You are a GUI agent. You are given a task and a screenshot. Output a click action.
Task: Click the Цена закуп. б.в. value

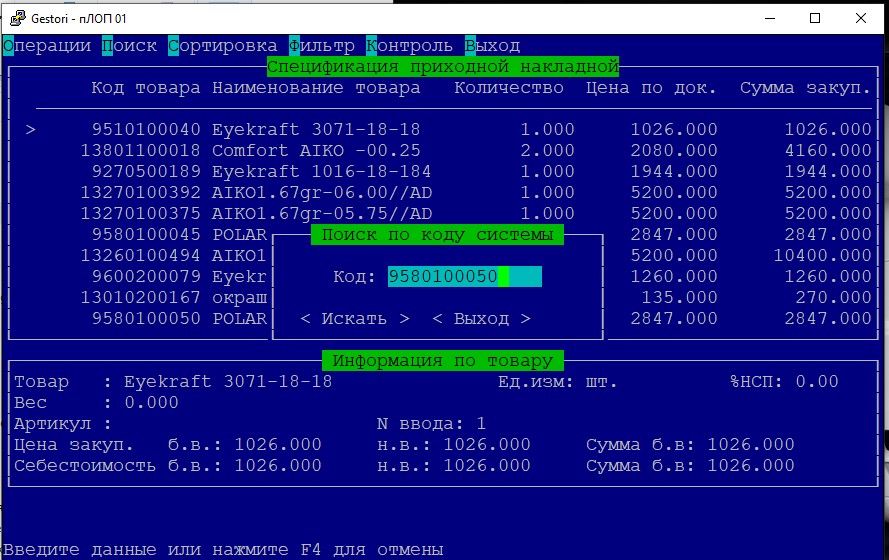point(278,444)
